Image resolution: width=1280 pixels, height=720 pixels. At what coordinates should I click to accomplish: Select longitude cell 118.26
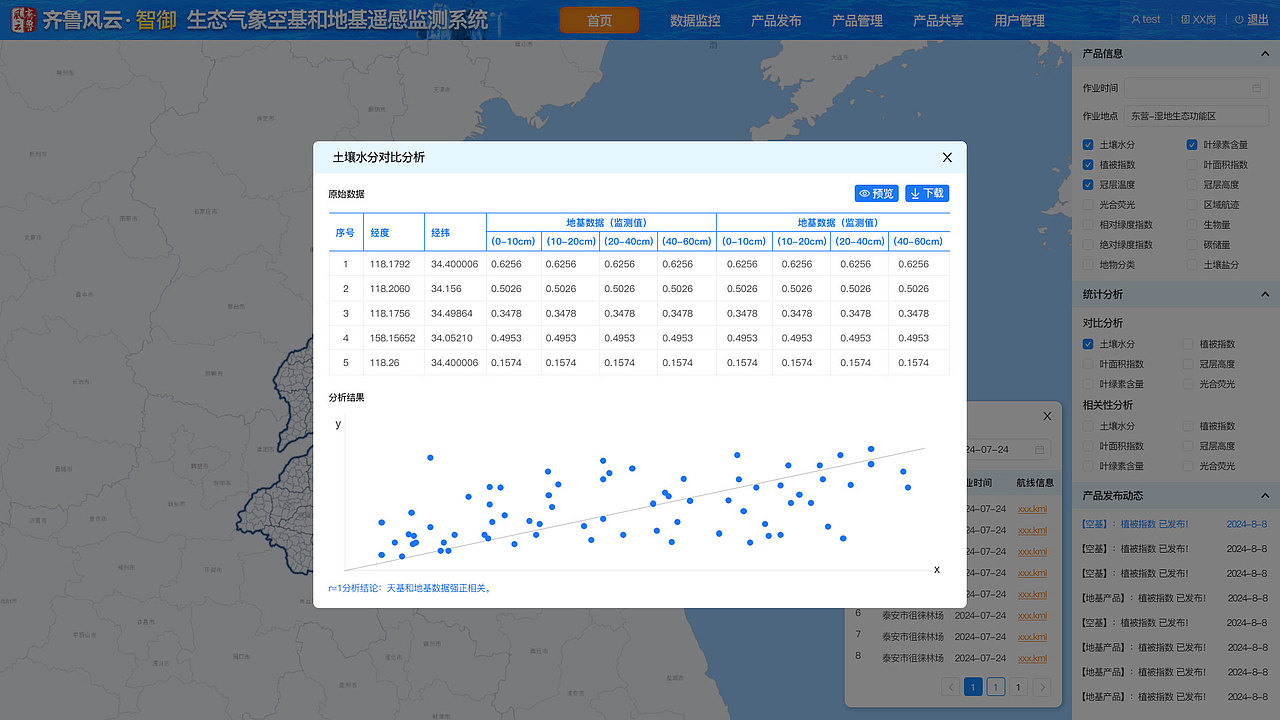(x=394, y=363)
